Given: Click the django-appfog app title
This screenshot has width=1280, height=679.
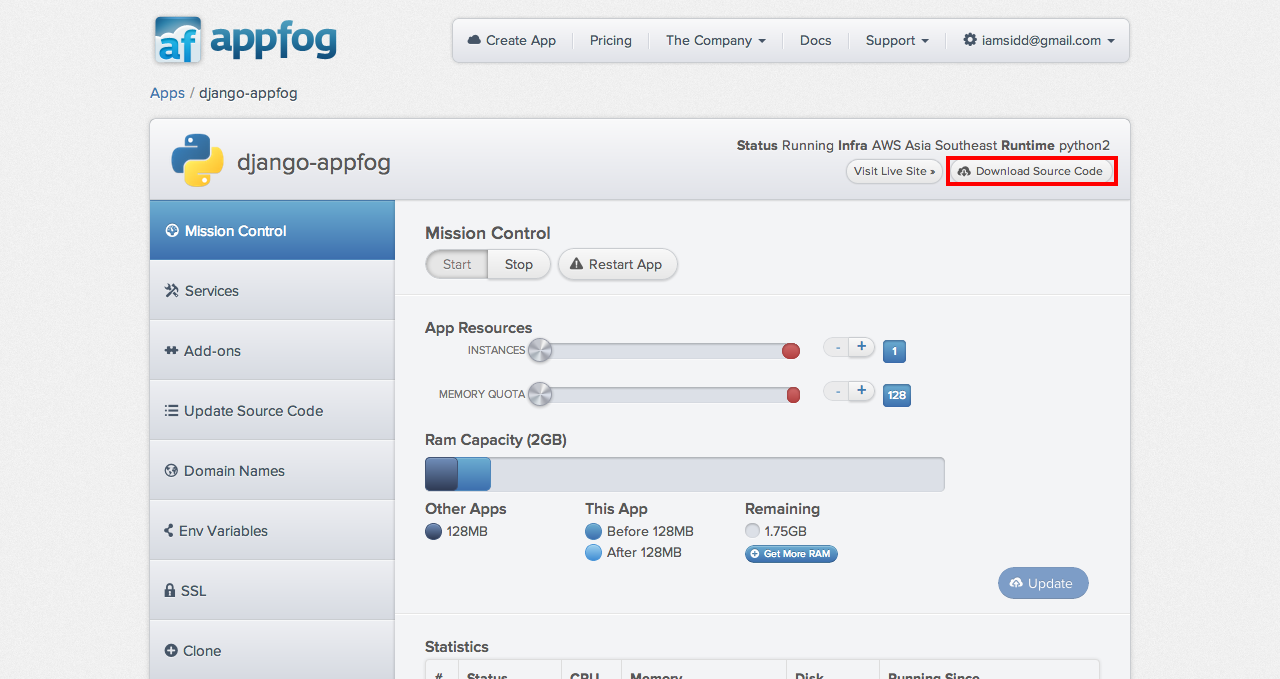Looking at the screenshot, I should click(x=314, y=162).
